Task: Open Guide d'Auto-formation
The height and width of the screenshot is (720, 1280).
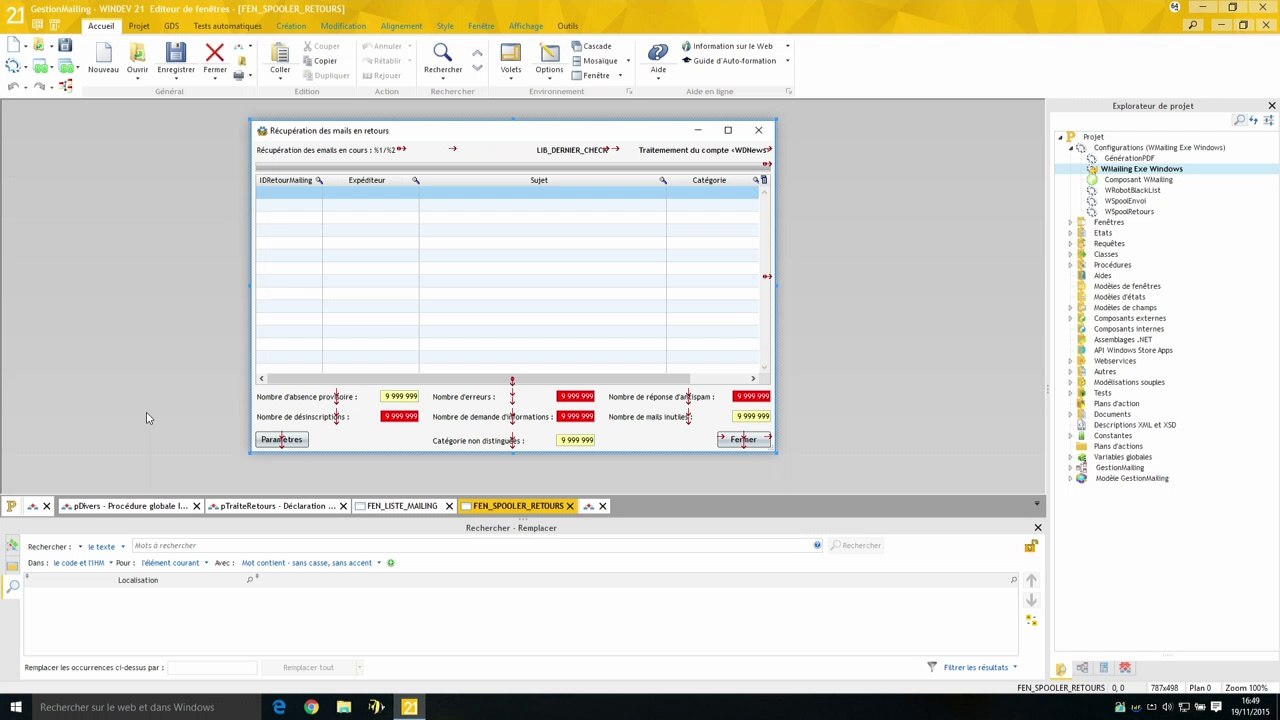Action: [728, 61]
